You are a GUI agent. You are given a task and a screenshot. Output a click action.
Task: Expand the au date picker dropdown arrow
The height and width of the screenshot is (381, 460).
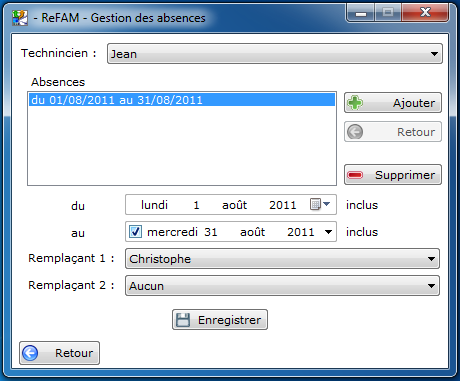(328, 232)
